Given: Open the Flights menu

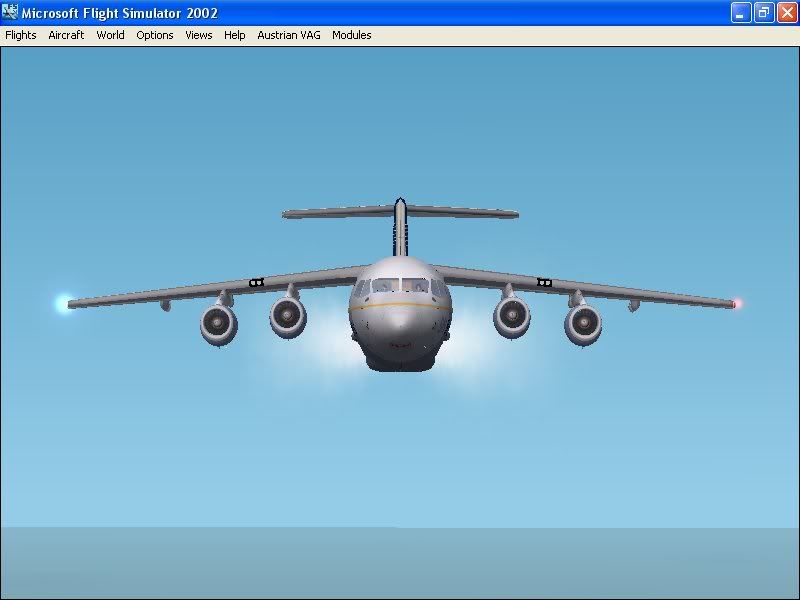Looking at the screenshot, I should click(x=20, y=35).
